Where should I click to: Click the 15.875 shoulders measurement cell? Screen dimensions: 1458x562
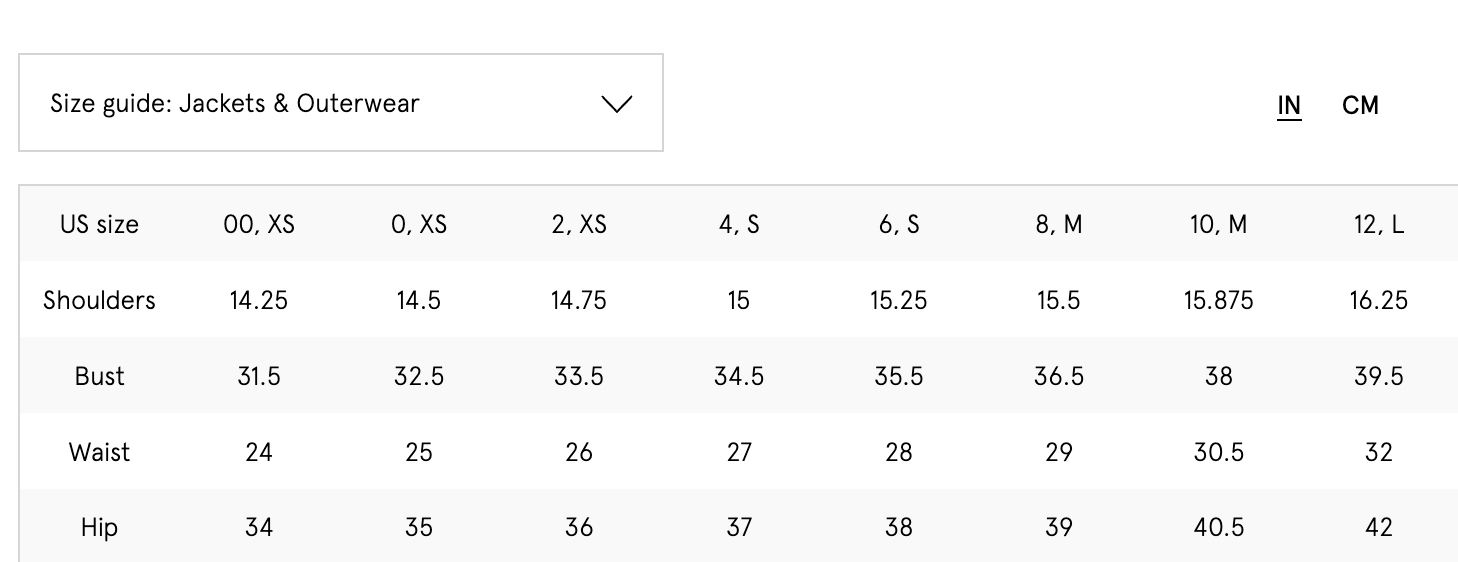(x=1218, y=300)
